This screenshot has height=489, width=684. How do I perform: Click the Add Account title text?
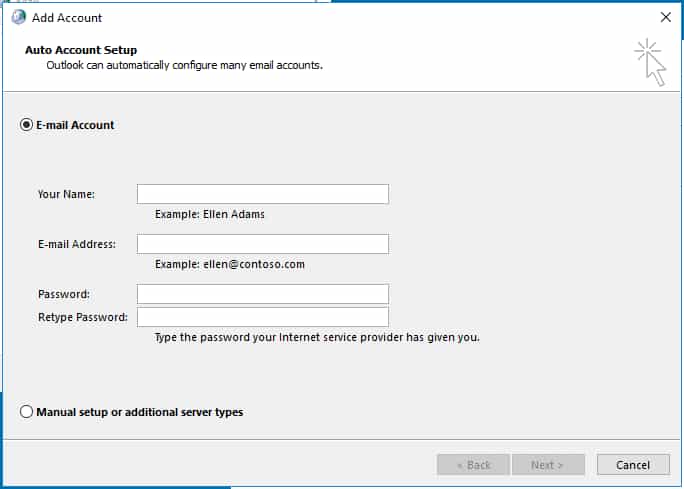click(67, 17)
